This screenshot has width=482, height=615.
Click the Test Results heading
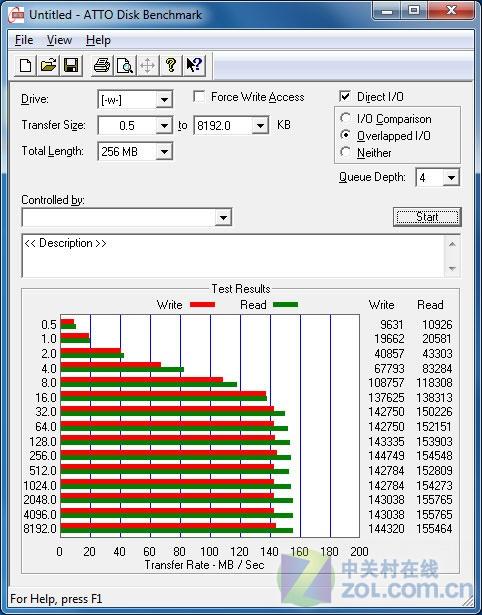pyautogui.click(x=241, y=289)
